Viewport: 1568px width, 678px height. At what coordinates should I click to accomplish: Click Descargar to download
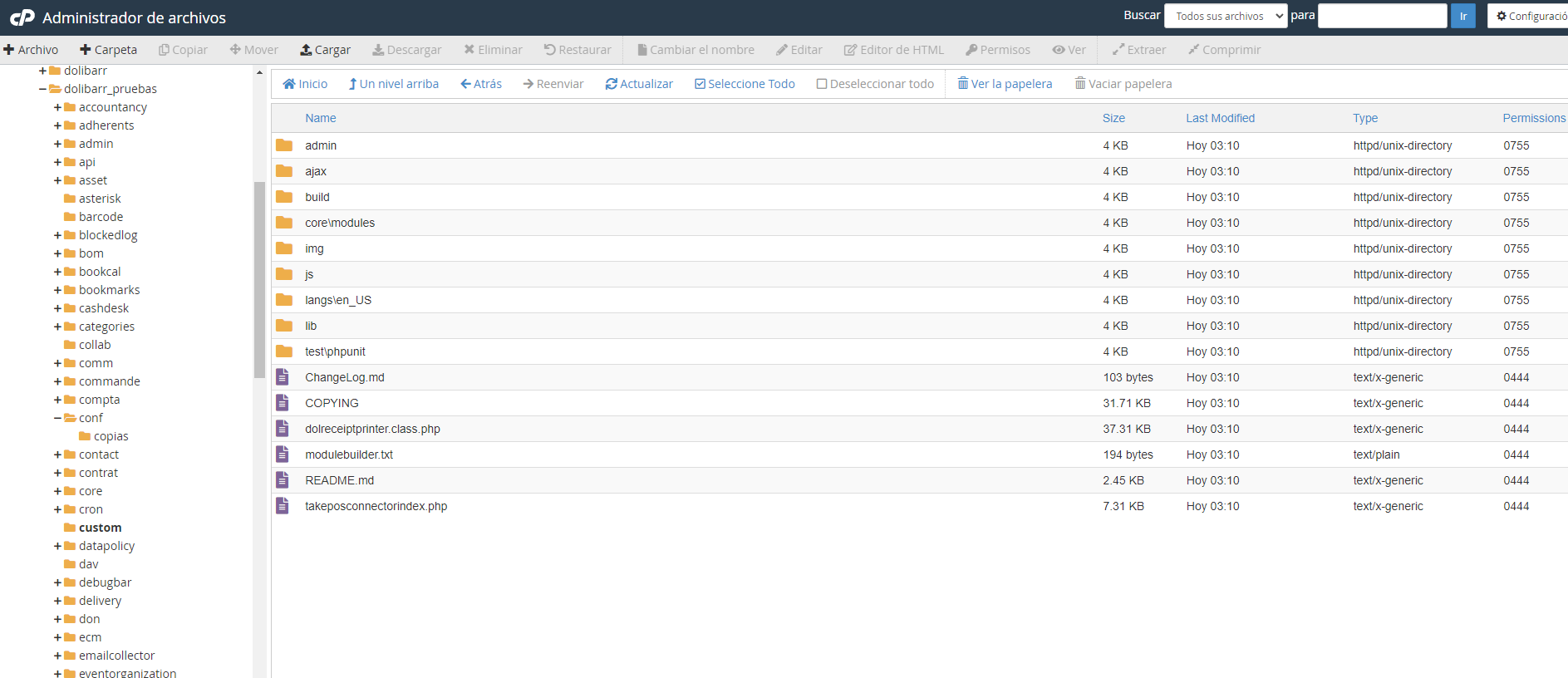pyautogui.click(x=407, y=50)
